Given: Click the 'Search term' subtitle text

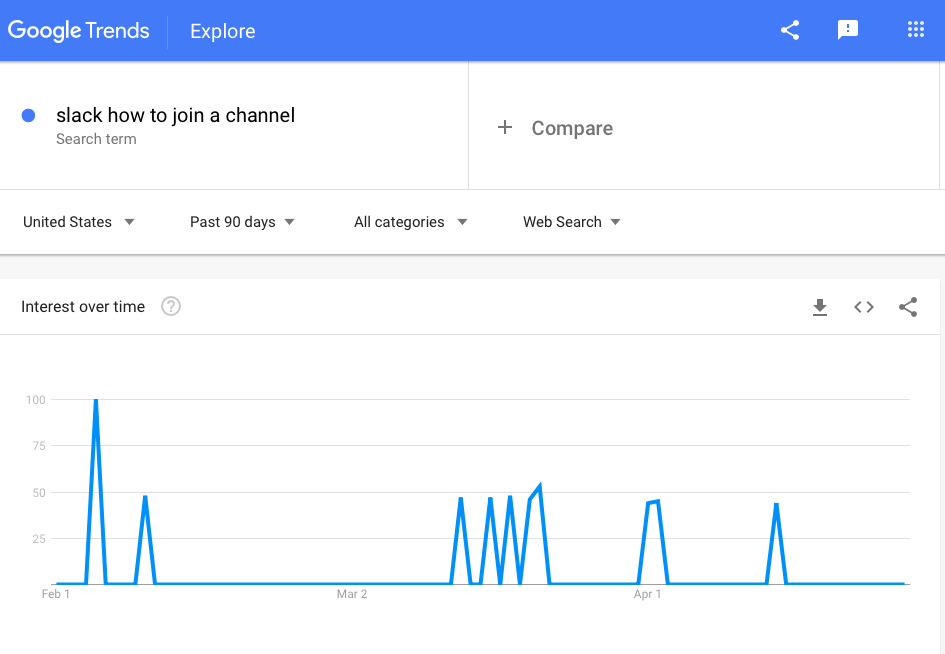Looking at the screenshot, I should point(96,139).
